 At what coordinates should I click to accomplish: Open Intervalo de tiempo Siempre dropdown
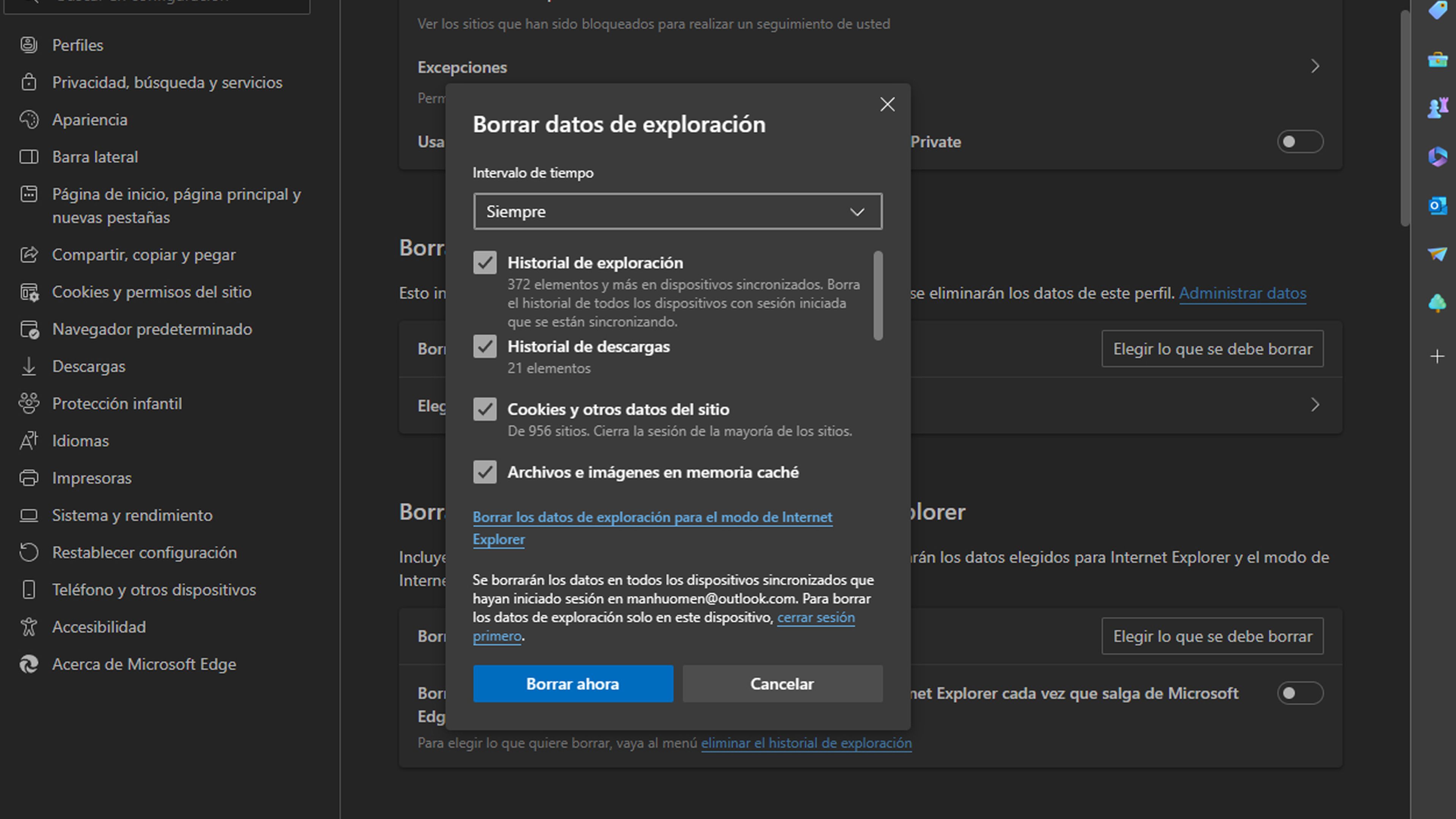pyautogui.click(x=677, y=212)
